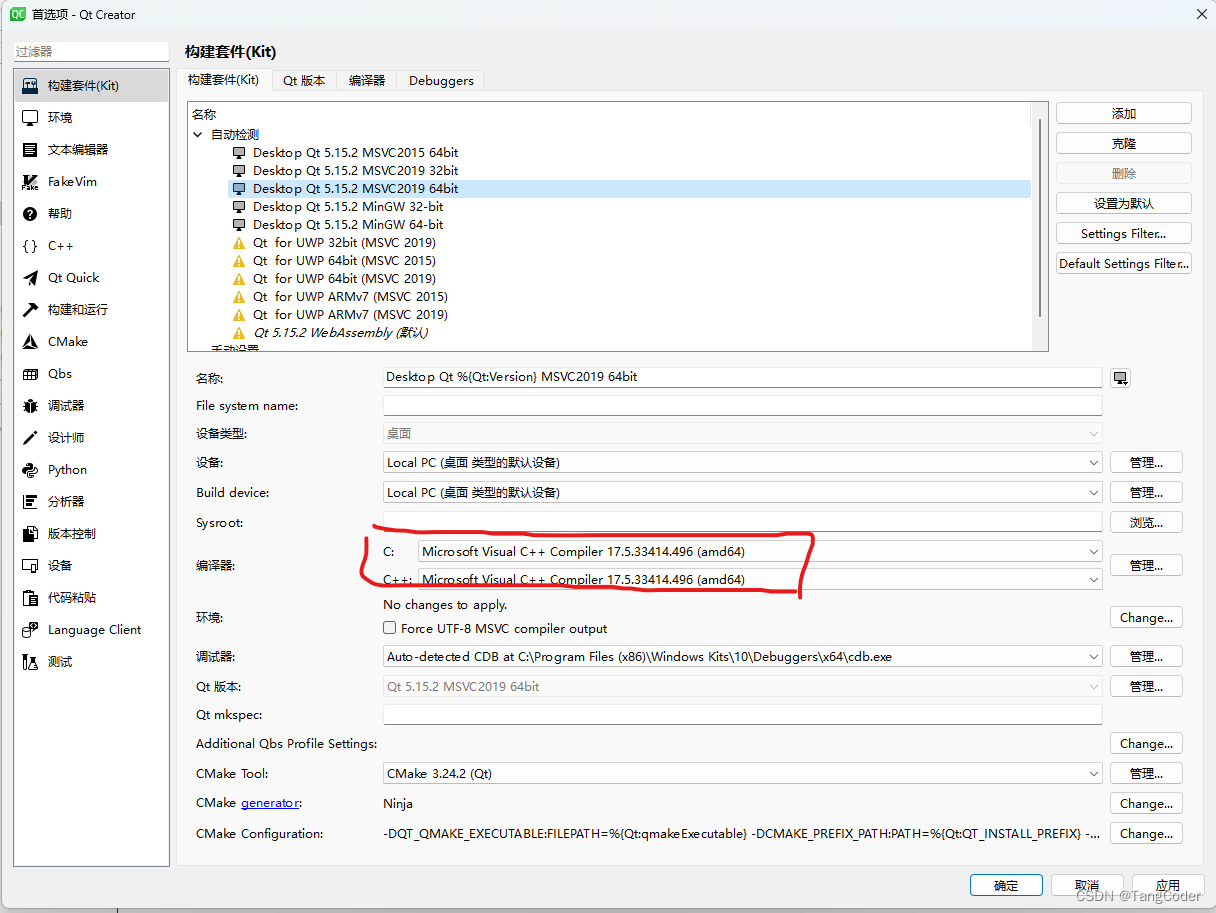Open the 构建套件(Kit) category icon in sidebar
The height and width of the screenshot is (913, 1216).
[30, 86]
